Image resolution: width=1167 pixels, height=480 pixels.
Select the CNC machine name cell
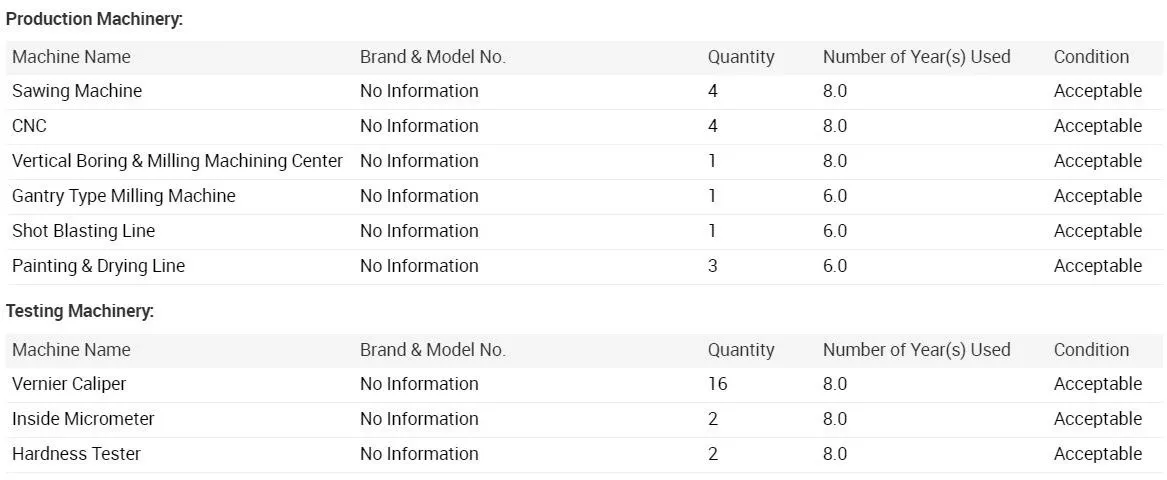point(29,126)
